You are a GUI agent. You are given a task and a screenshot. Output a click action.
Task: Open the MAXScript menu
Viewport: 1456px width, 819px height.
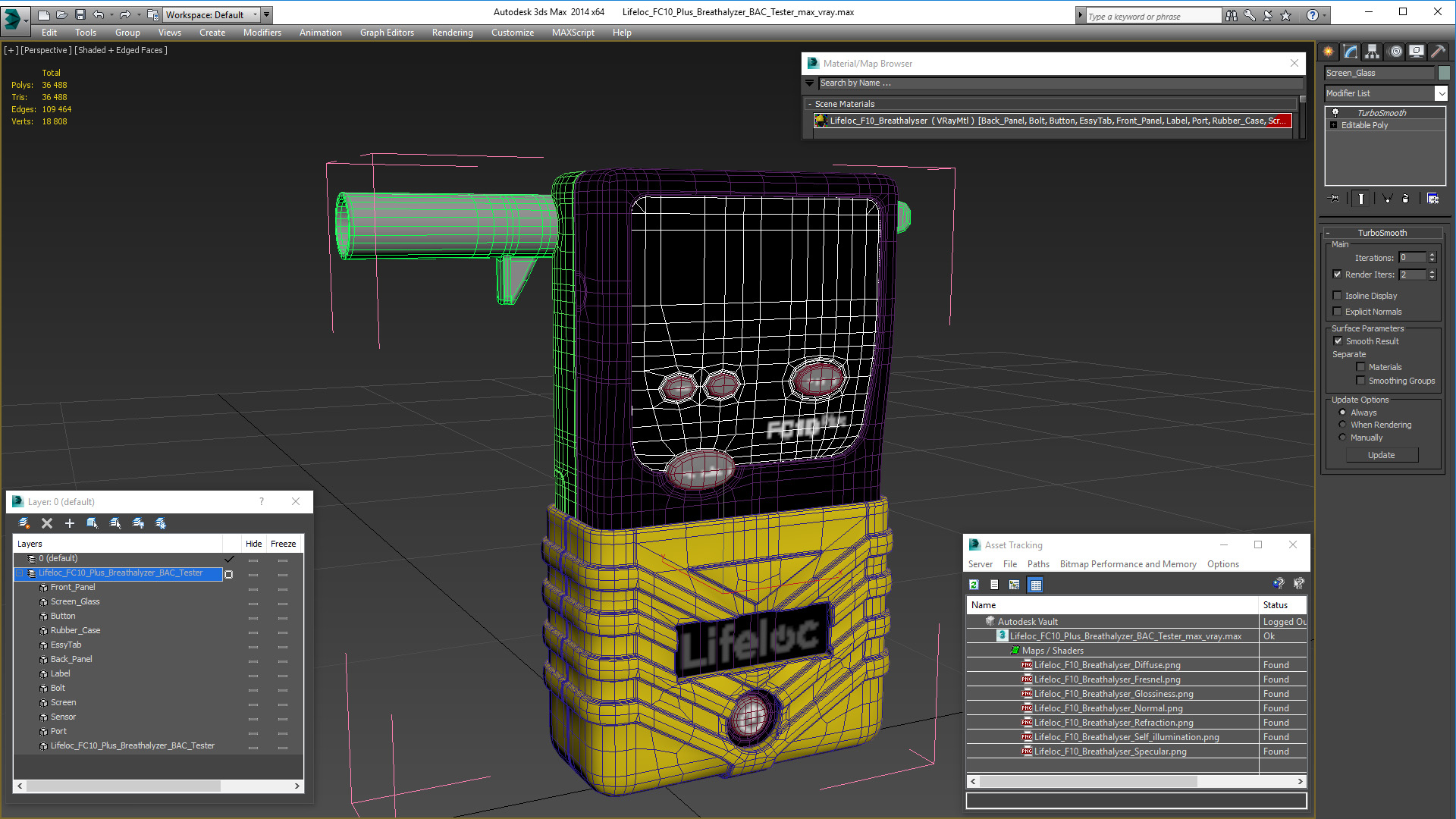(x=573, y=33)
